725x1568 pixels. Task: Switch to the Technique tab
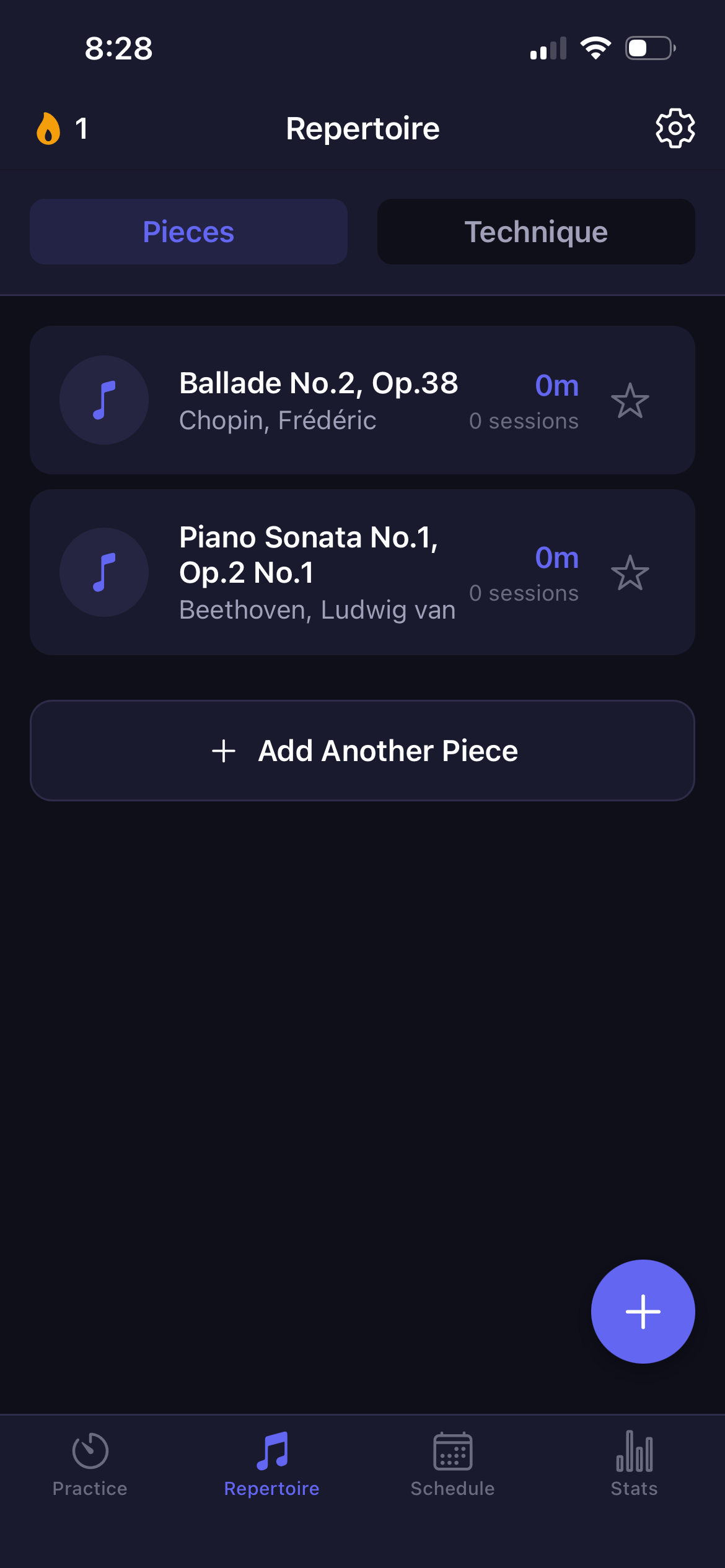click(536, 232)
